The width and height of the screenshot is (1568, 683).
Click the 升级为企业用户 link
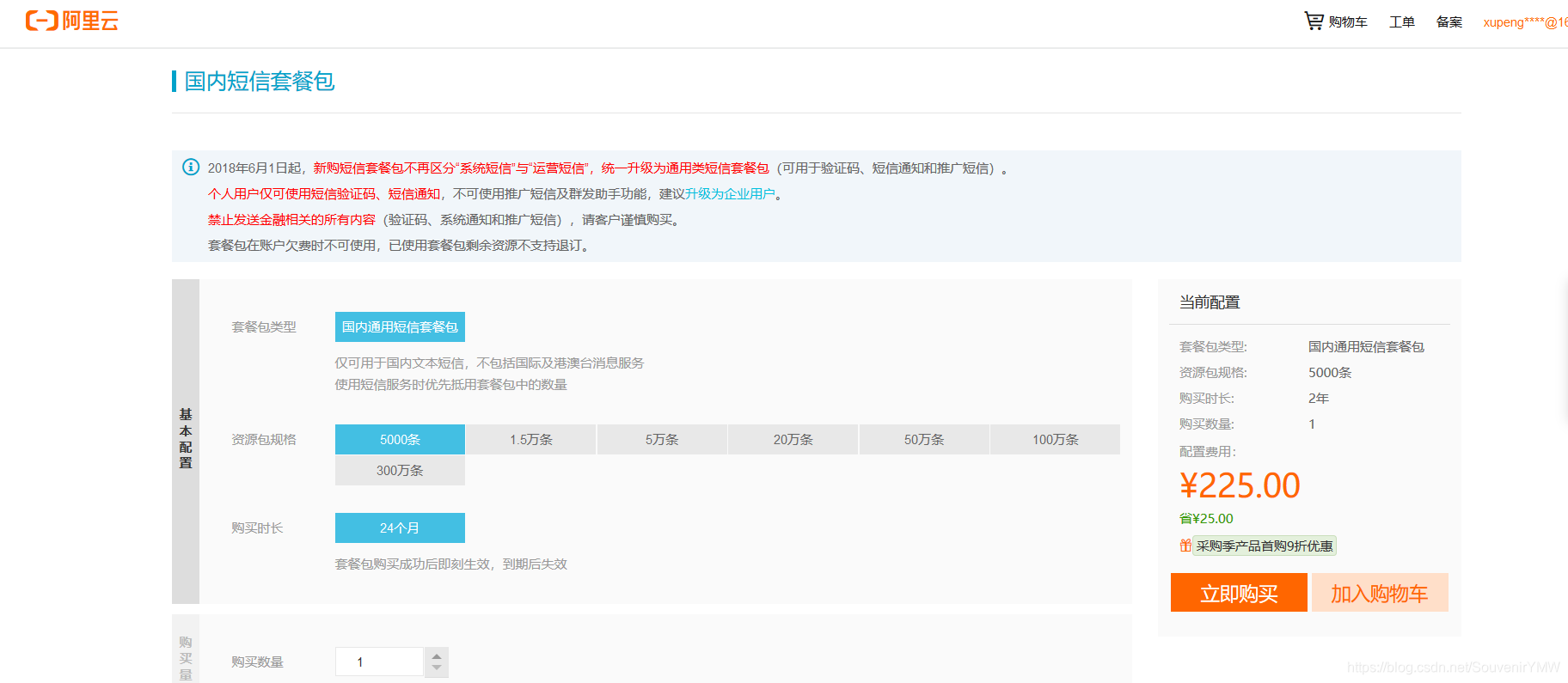730,194
